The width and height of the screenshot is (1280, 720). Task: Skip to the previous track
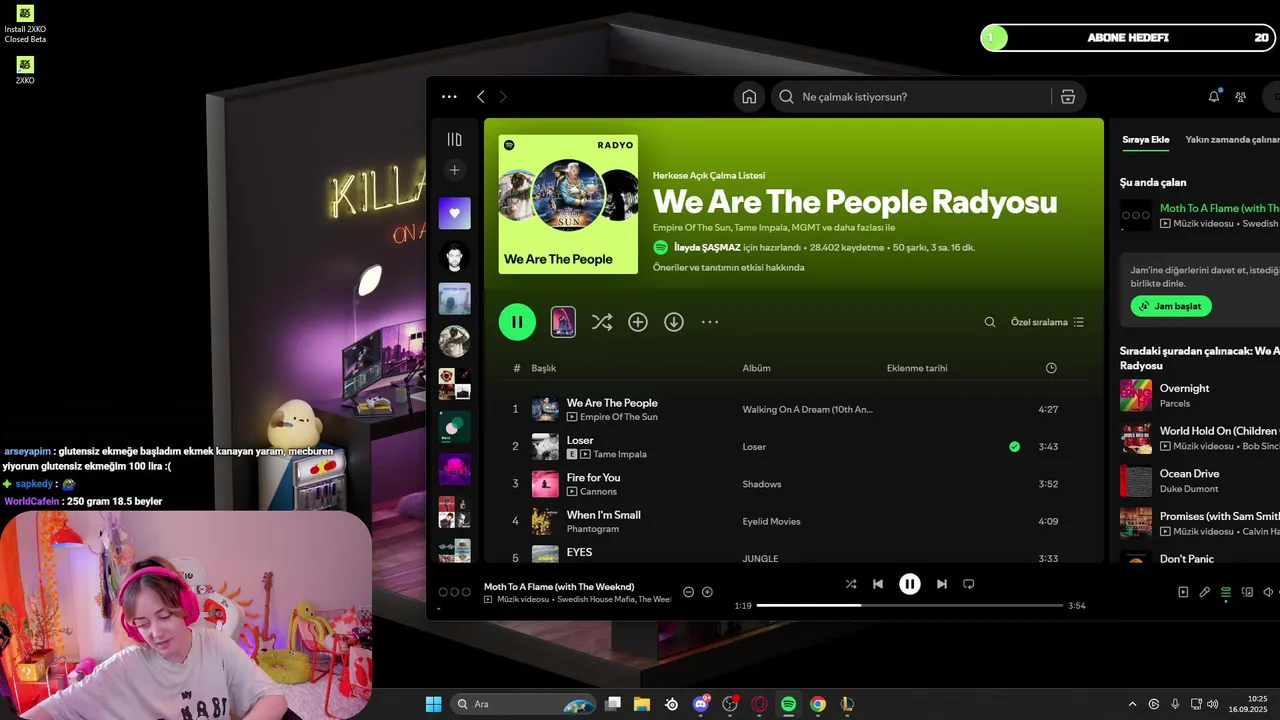[x=878, y=584]
